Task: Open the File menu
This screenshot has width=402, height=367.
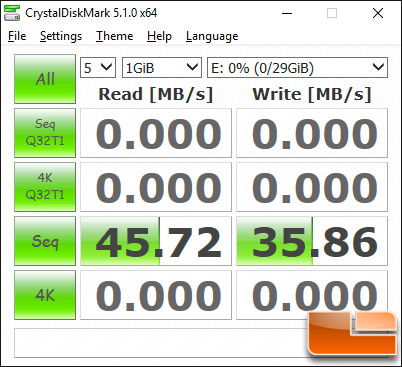Action: [17, 36]
